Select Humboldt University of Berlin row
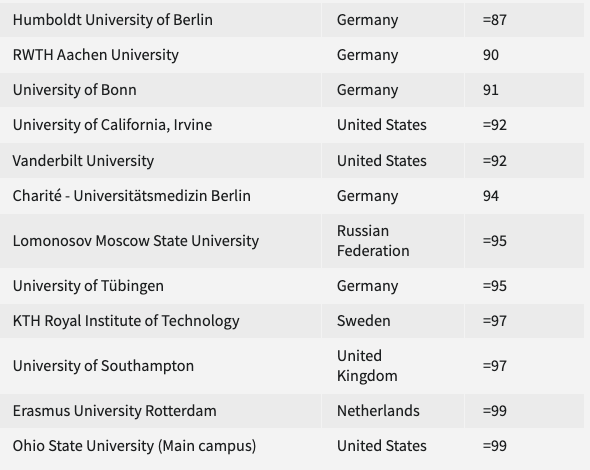The height and width of the screenshot is (470, 590). click(x=292, y=20)
